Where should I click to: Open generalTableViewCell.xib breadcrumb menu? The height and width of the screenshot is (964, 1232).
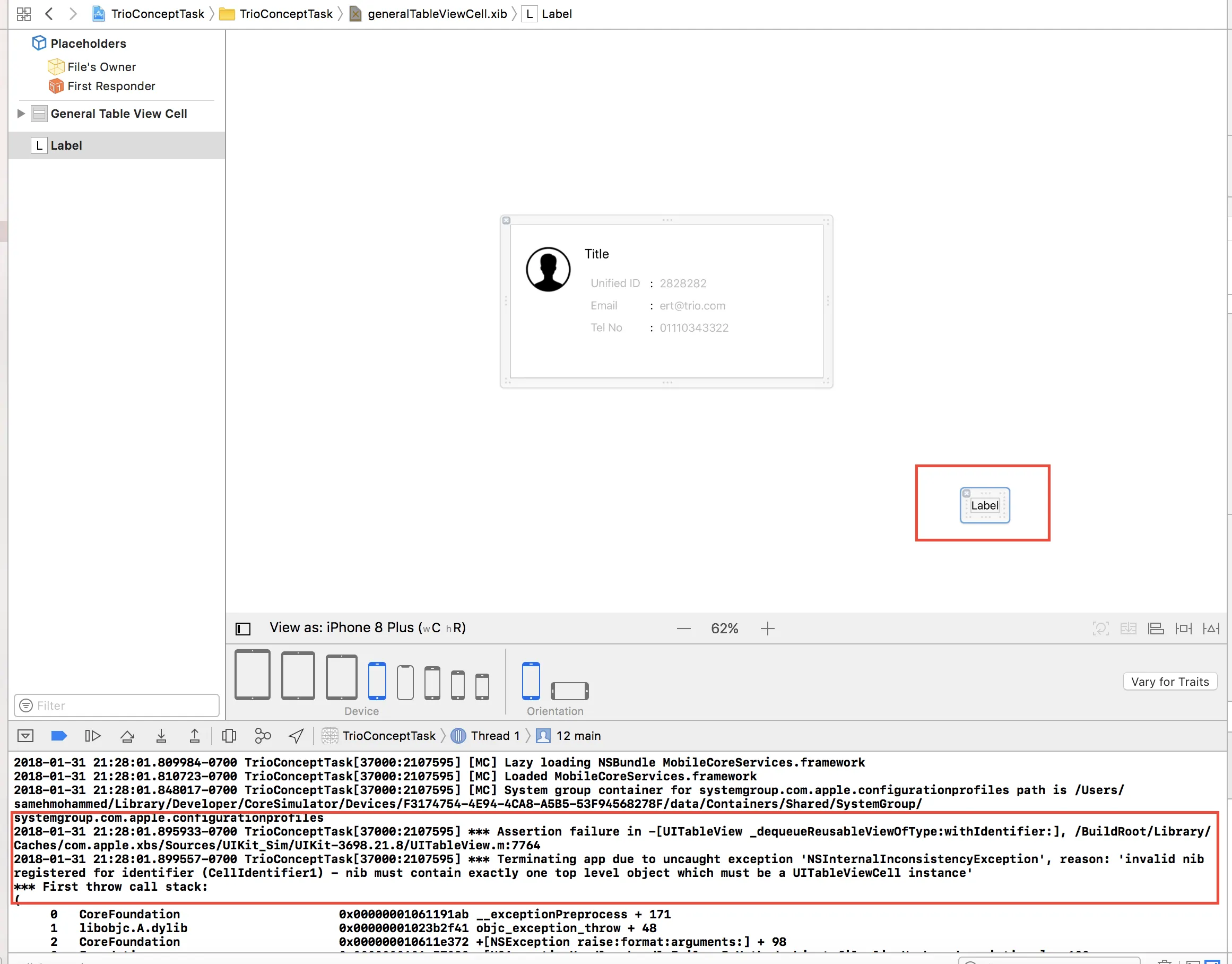coord(437,14)
